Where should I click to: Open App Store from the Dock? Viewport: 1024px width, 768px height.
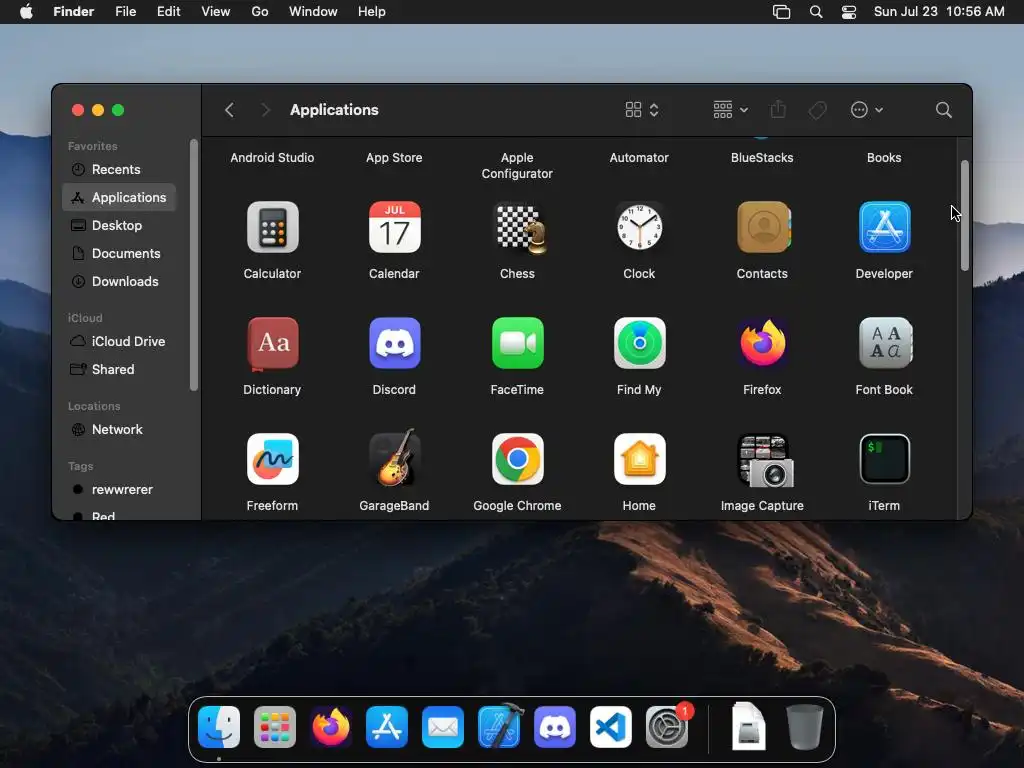tap(387, 727)
